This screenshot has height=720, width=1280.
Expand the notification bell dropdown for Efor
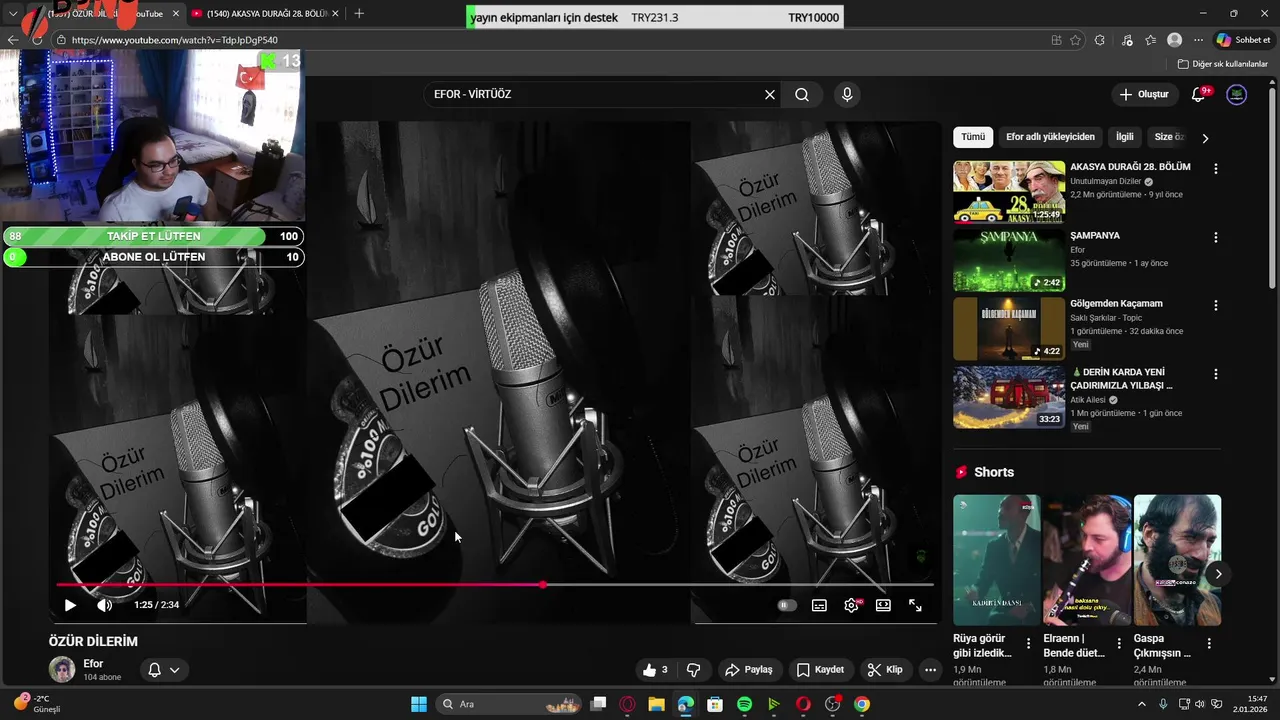click(x=164, y=670)
